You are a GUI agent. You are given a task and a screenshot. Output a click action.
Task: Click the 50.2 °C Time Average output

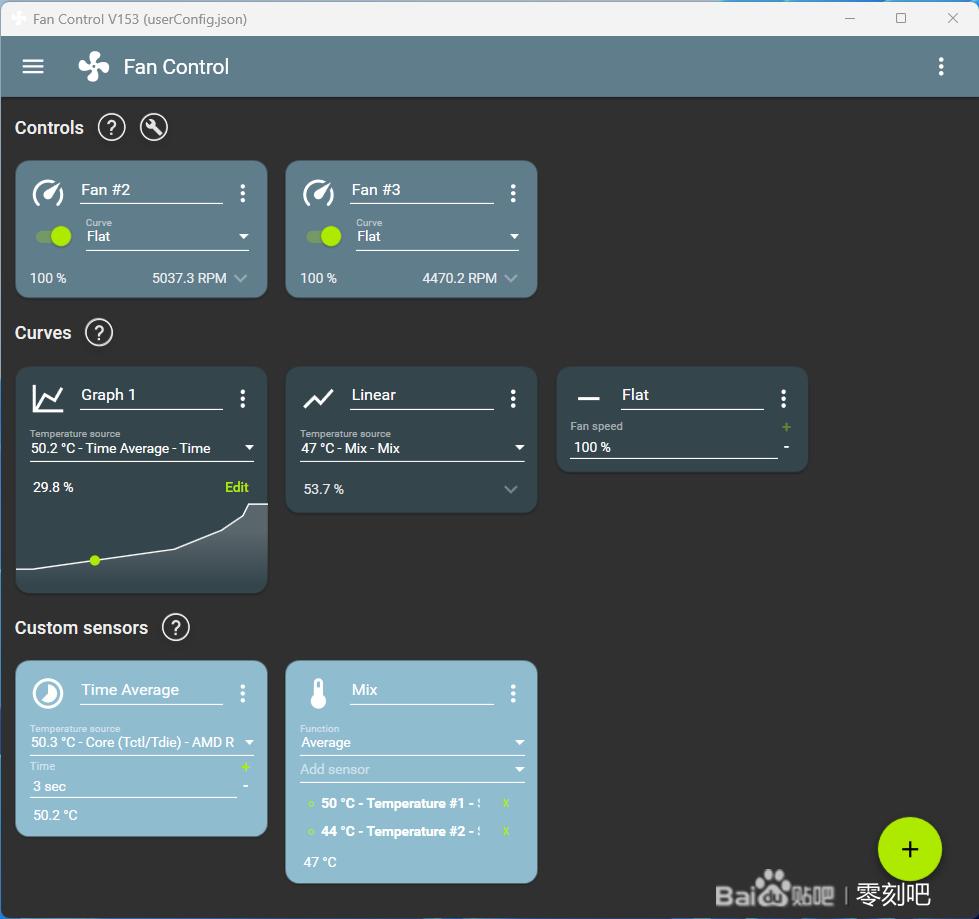[56, 815]
